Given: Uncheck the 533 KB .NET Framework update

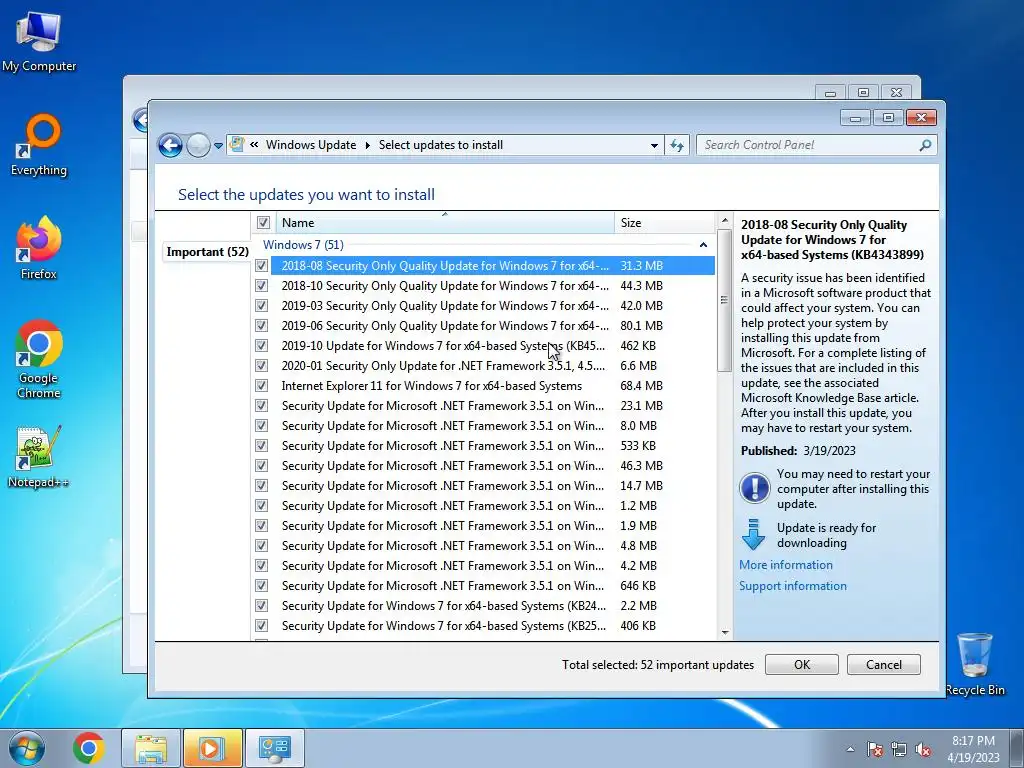Looking at the screenshot, I should (261, 445).
